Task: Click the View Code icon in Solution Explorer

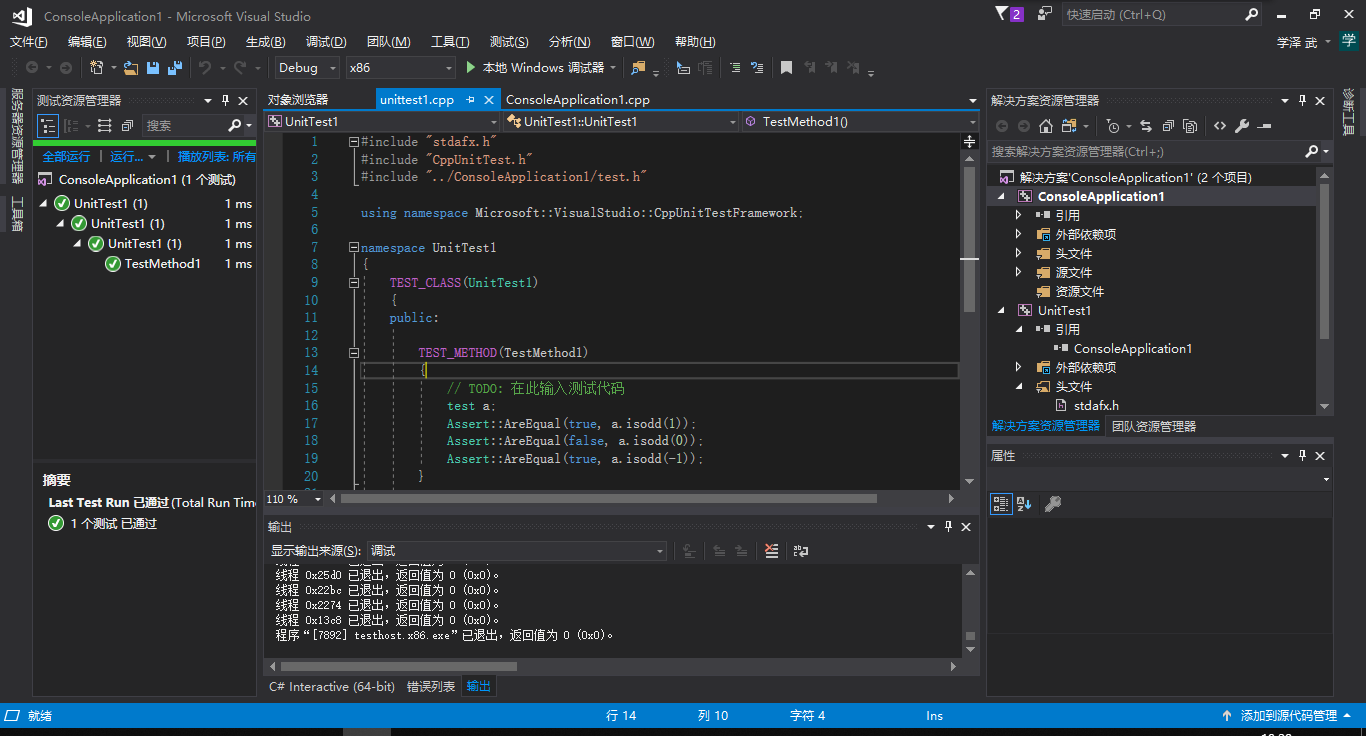Action: point(1220,126)
